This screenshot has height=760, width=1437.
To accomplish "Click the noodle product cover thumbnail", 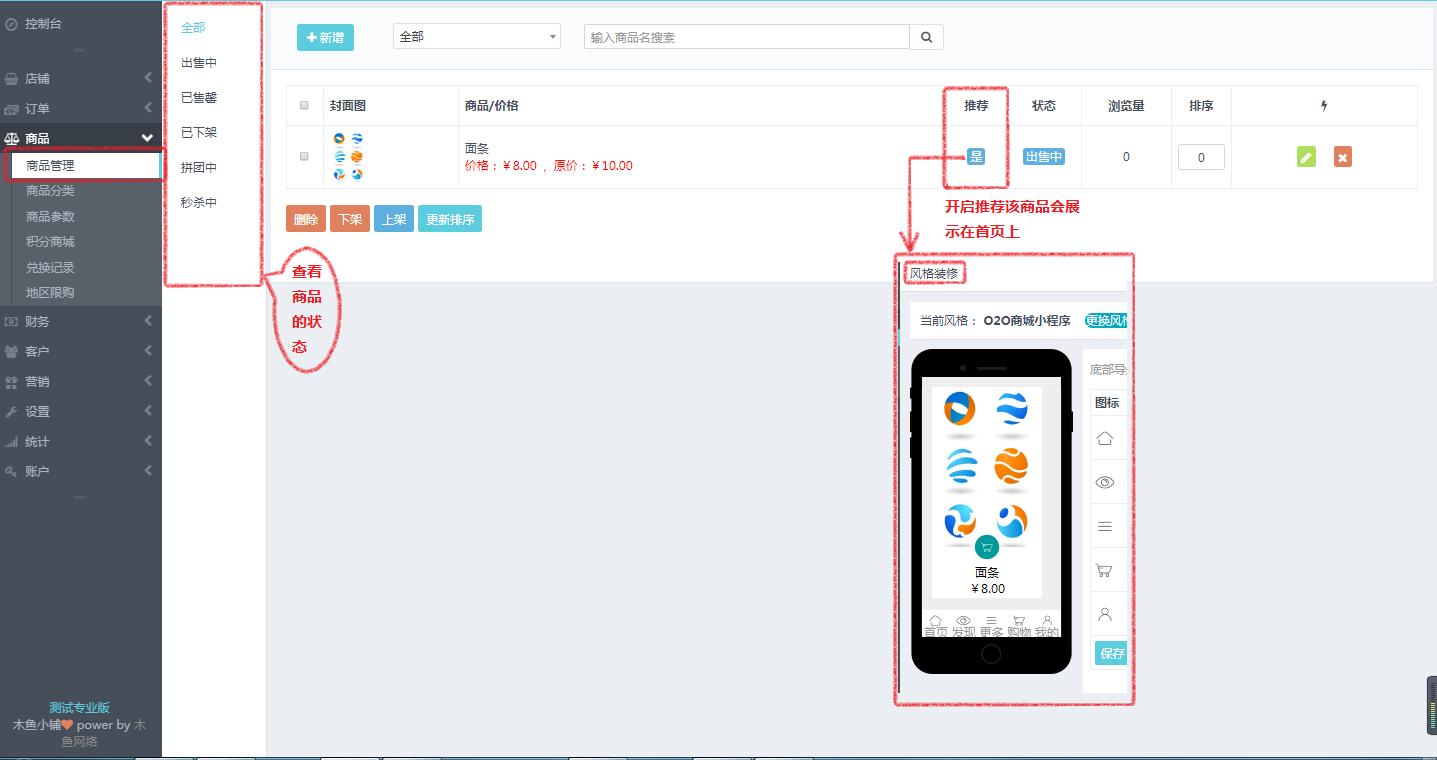I will [x=348, y=157].
